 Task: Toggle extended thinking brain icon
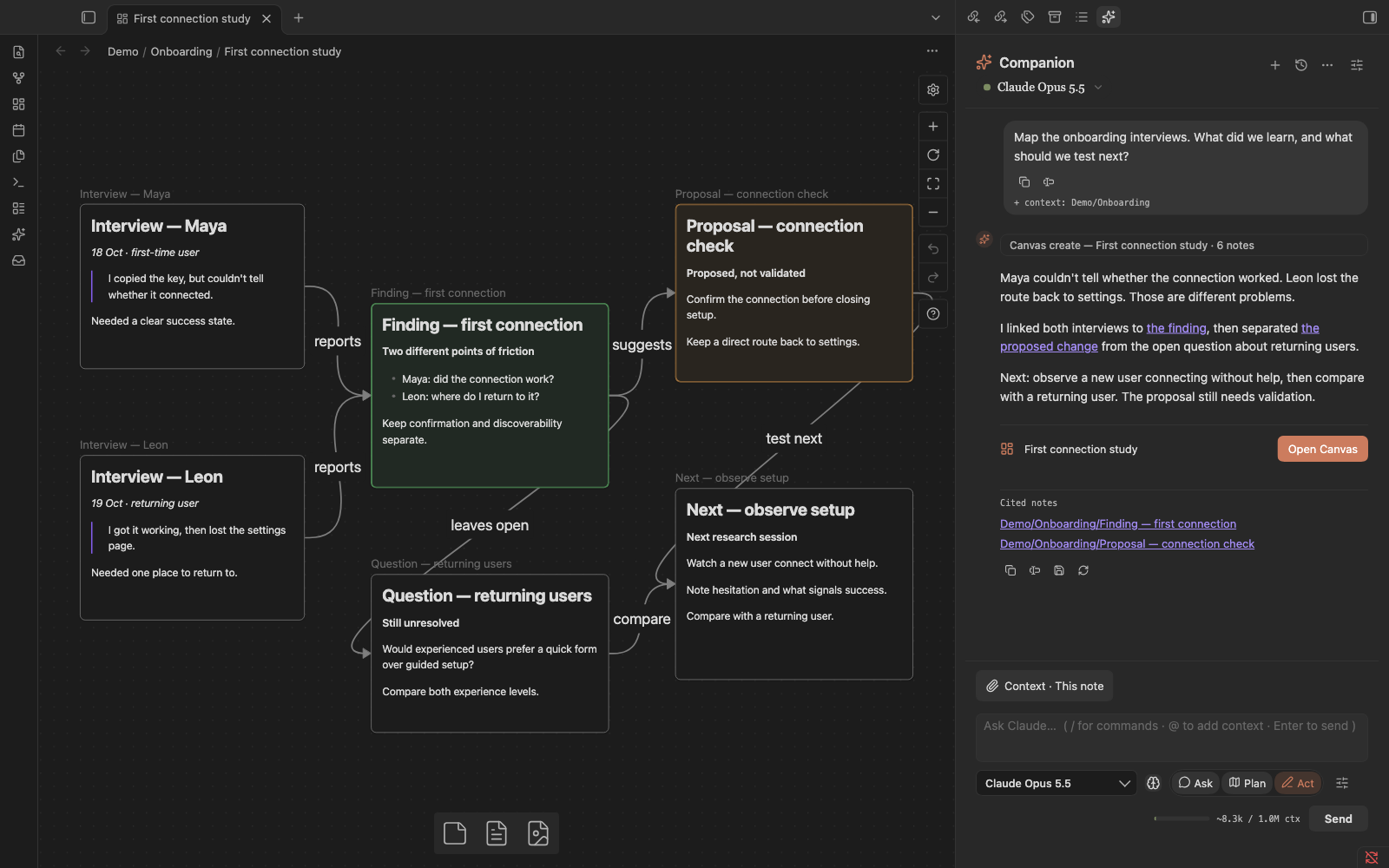click(x=1154, y=783)
